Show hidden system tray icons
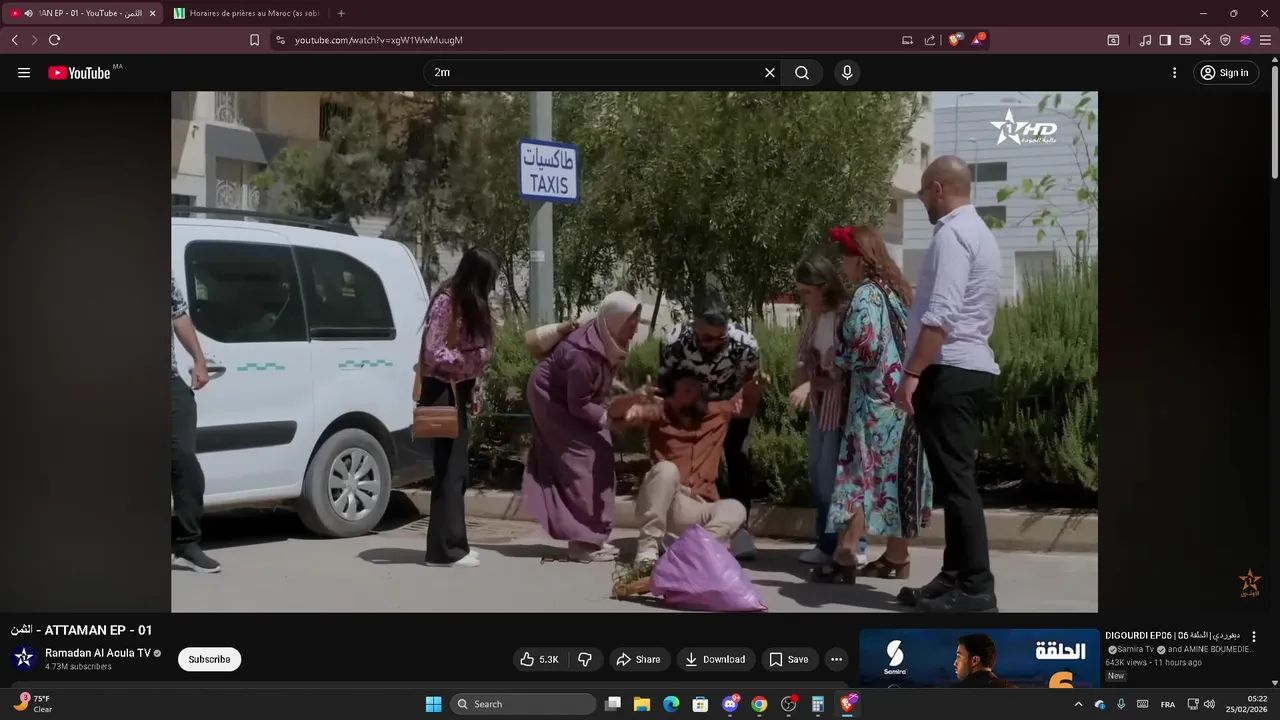The image size is (1280, 720). 1078,704
